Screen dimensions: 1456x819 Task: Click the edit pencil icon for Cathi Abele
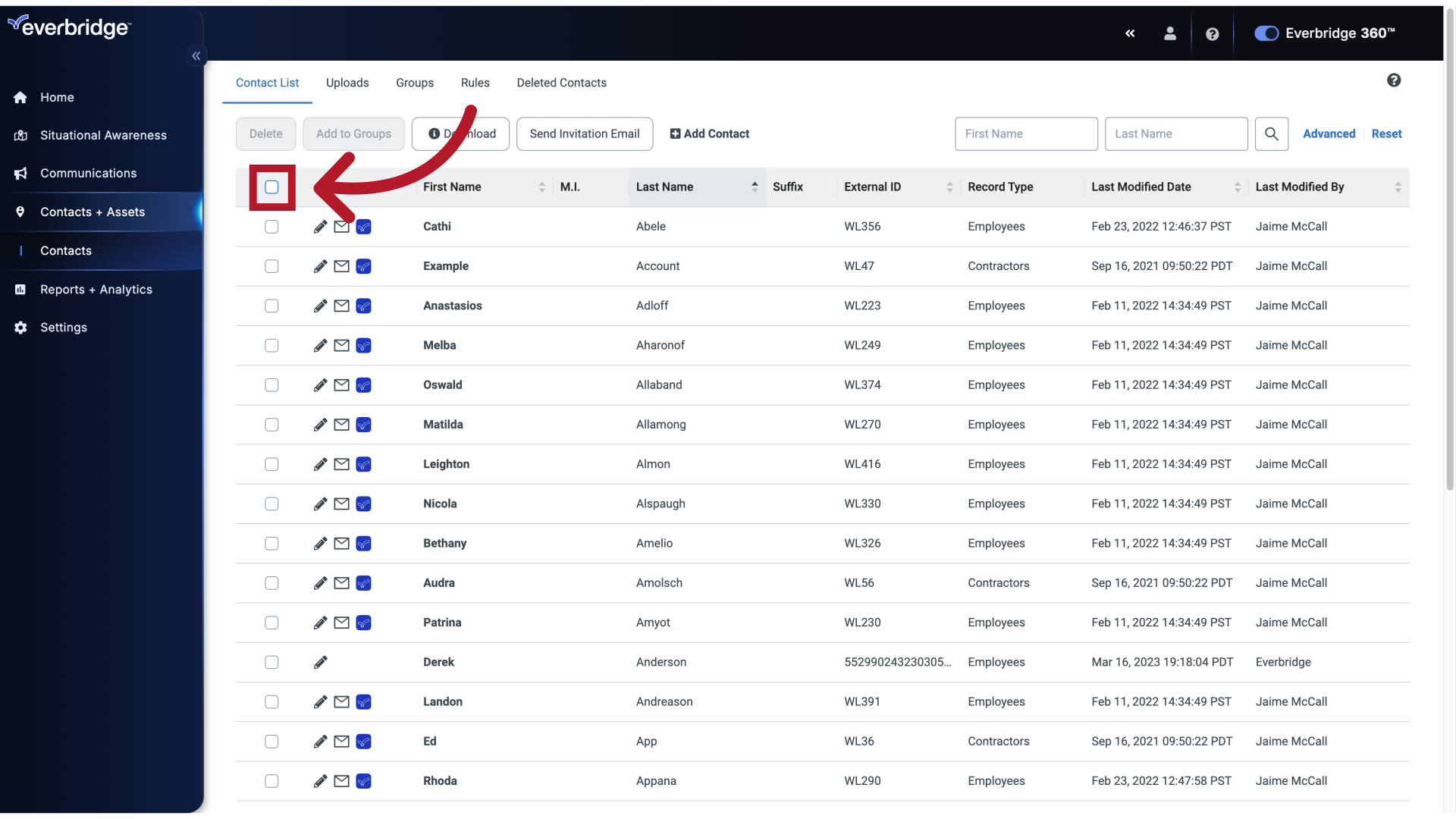click(x=320, y=227)
